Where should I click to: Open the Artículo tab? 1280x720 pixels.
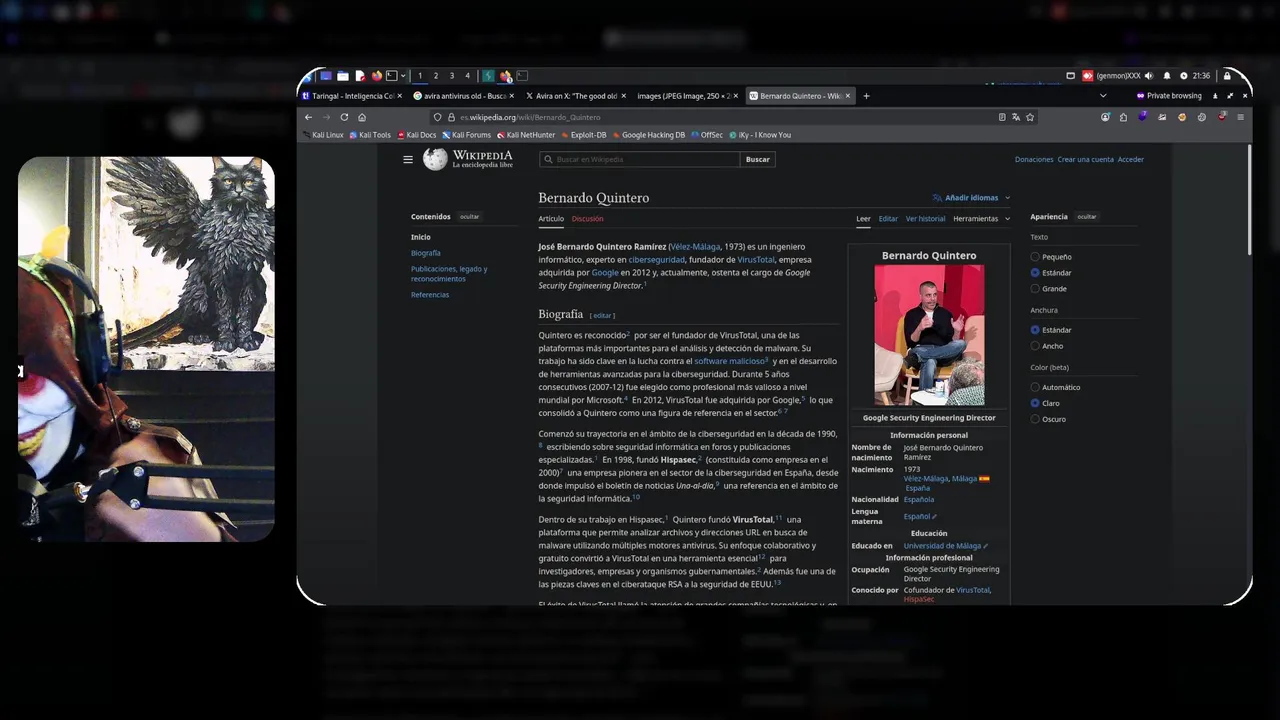(x=551, y=218)
